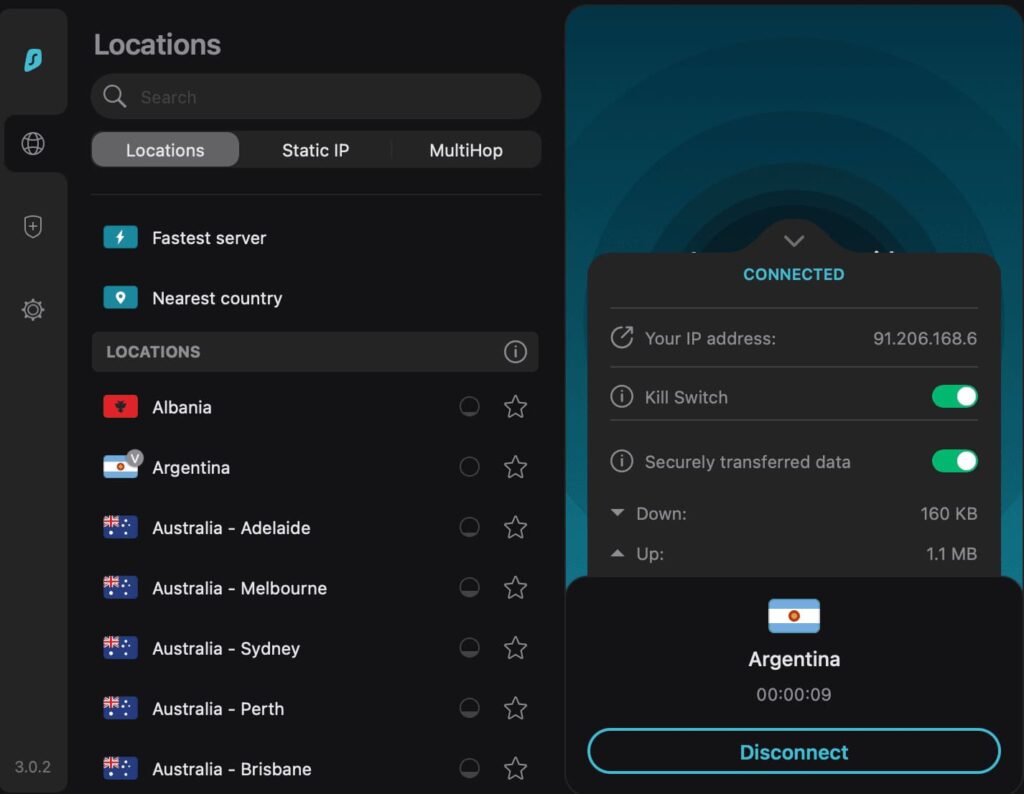The height and width of the screenshot is (794, 1024).
Task: Star the Australia - Brisbane location
Action: 515,768
